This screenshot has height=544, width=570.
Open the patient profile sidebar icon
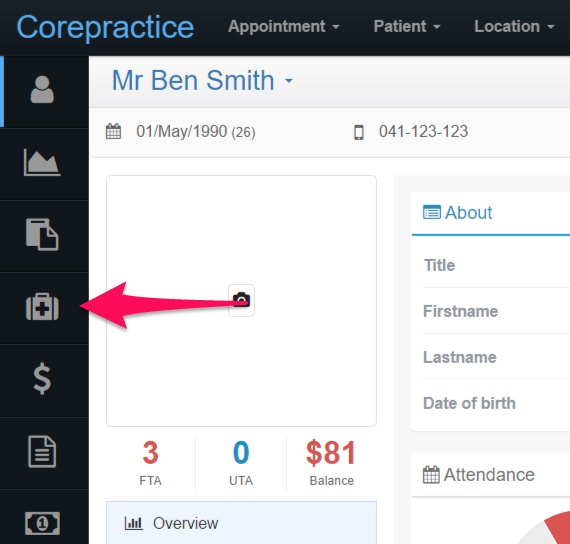pyautogui.click(x=42, y=89)
